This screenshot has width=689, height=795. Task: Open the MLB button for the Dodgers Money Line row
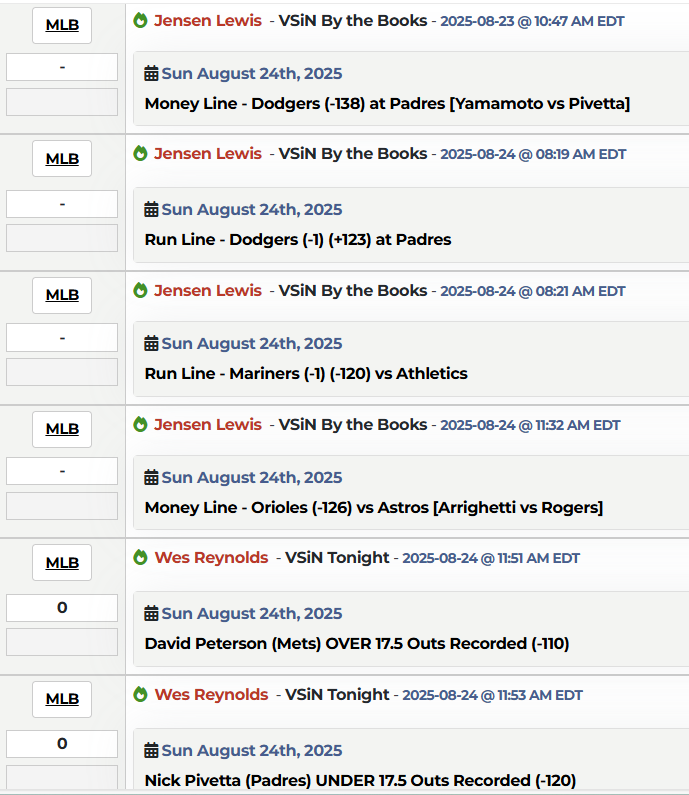click(62, 26)
